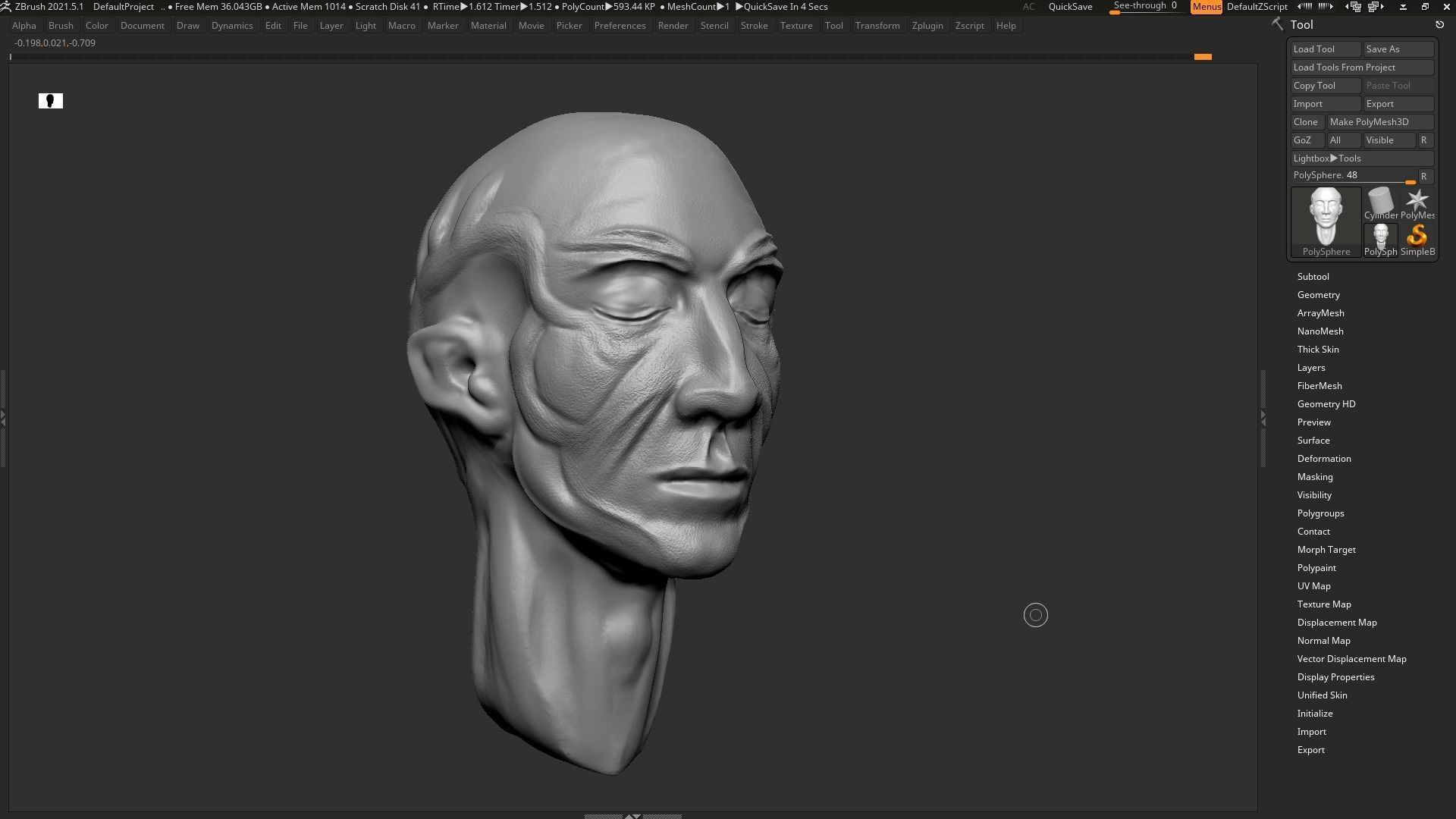Click the restore window icon in title bar

pyautogui.click(x=1425, y=7)
